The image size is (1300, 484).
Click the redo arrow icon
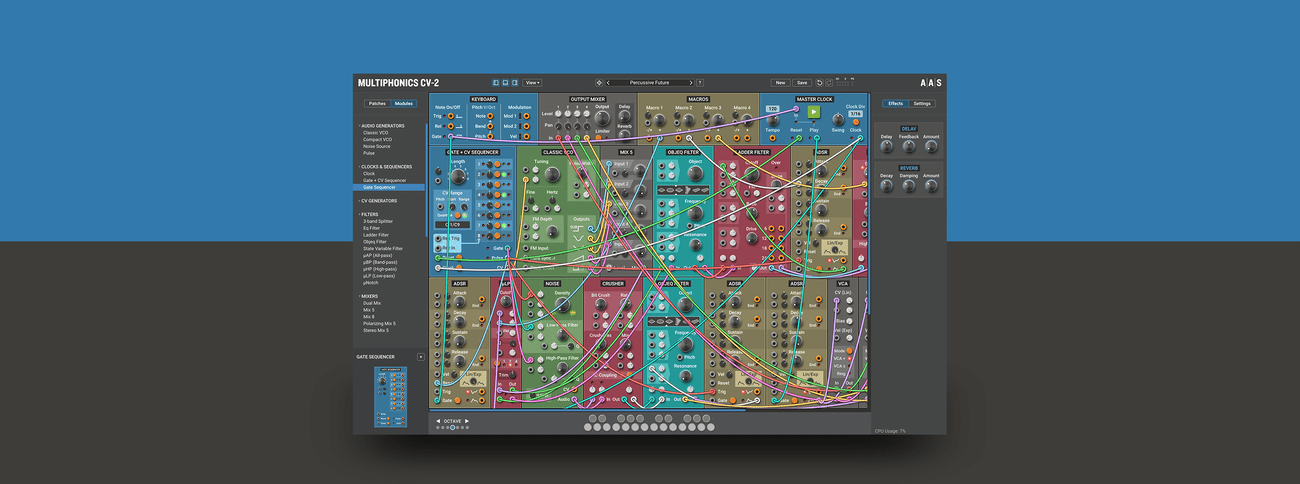(828, 83)
